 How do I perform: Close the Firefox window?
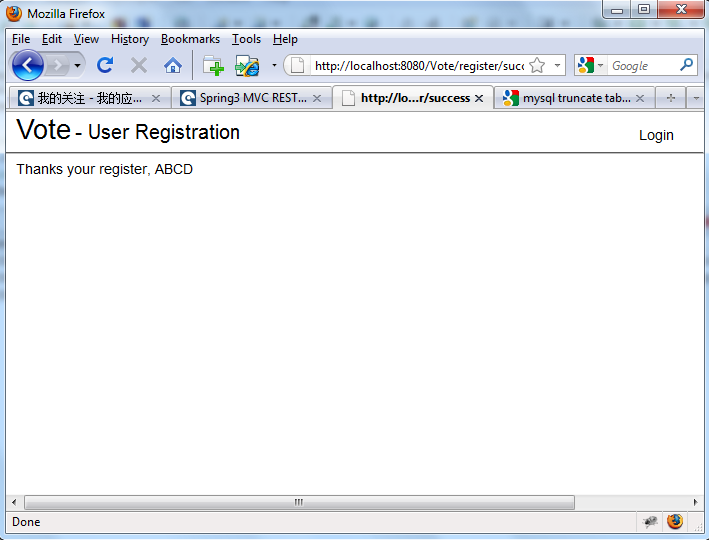click(x=681, y=9)
